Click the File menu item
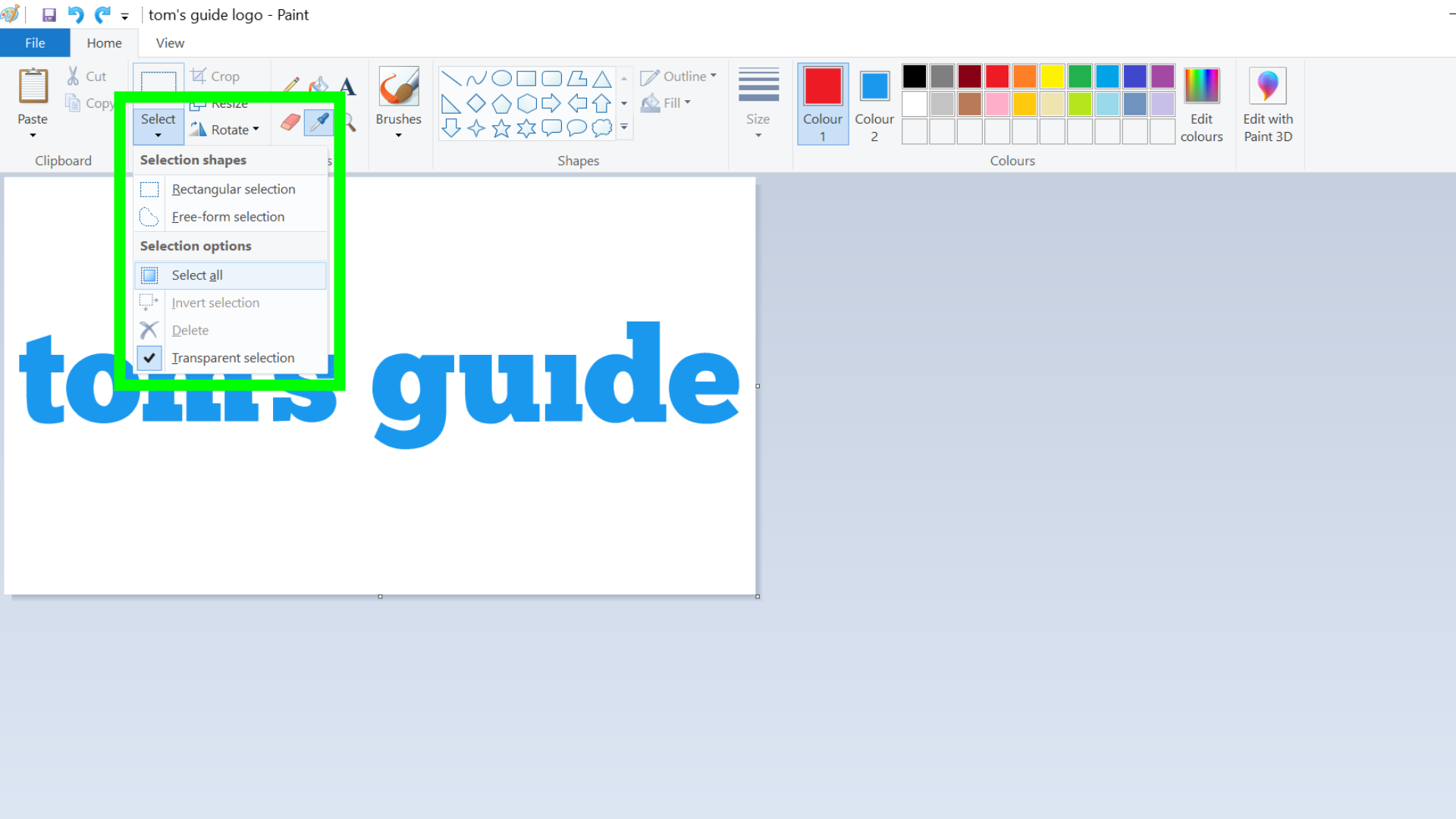This screenshot has height=819, width=1456. point(35,42)
